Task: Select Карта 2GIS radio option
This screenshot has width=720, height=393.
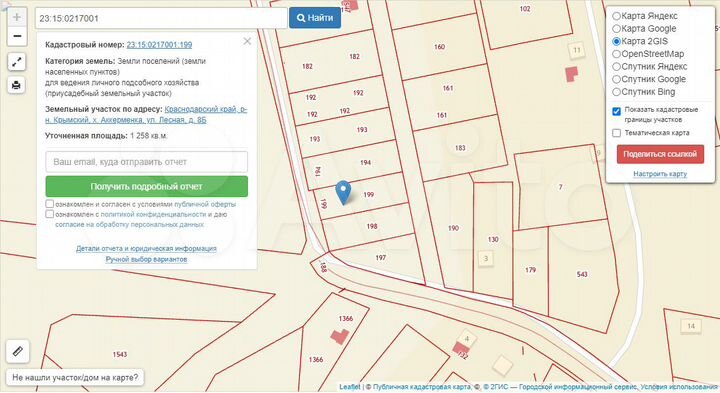Action: click(616, 41)
